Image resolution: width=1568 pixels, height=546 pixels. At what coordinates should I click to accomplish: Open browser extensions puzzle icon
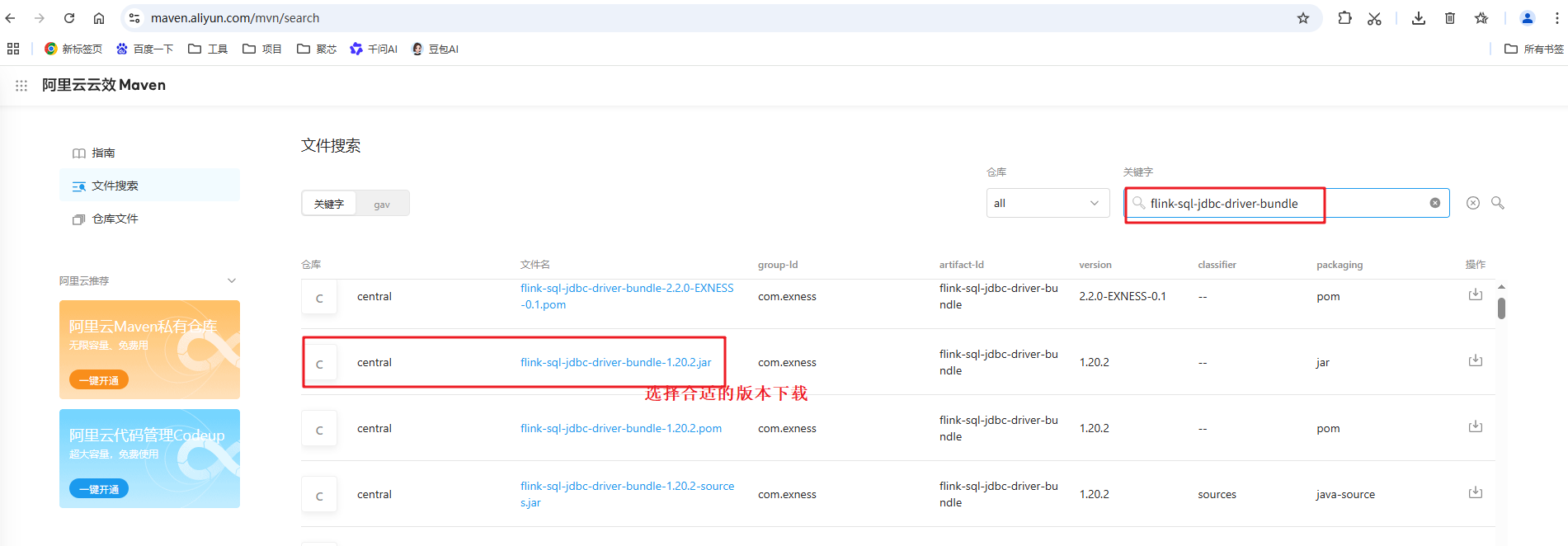1344,18
